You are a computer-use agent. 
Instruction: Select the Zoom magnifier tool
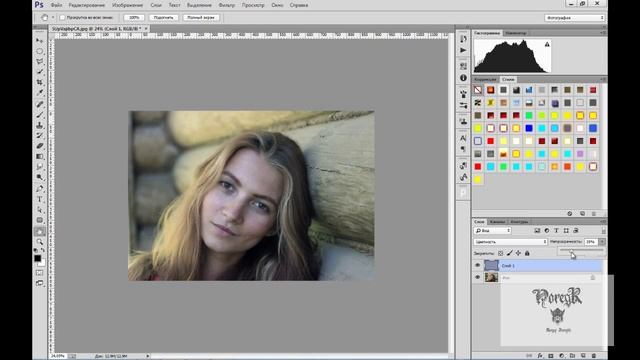tap(40, 242)
